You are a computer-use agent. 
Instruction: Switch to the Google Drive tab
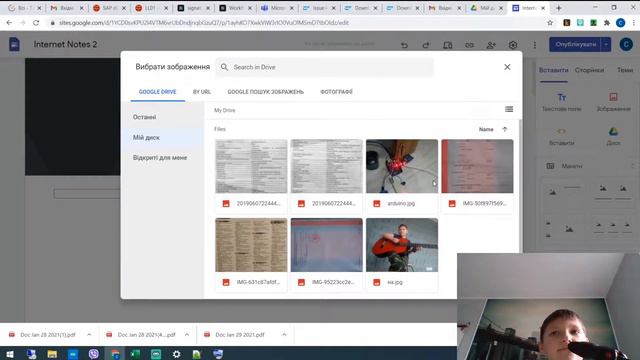tap(158, 92)
